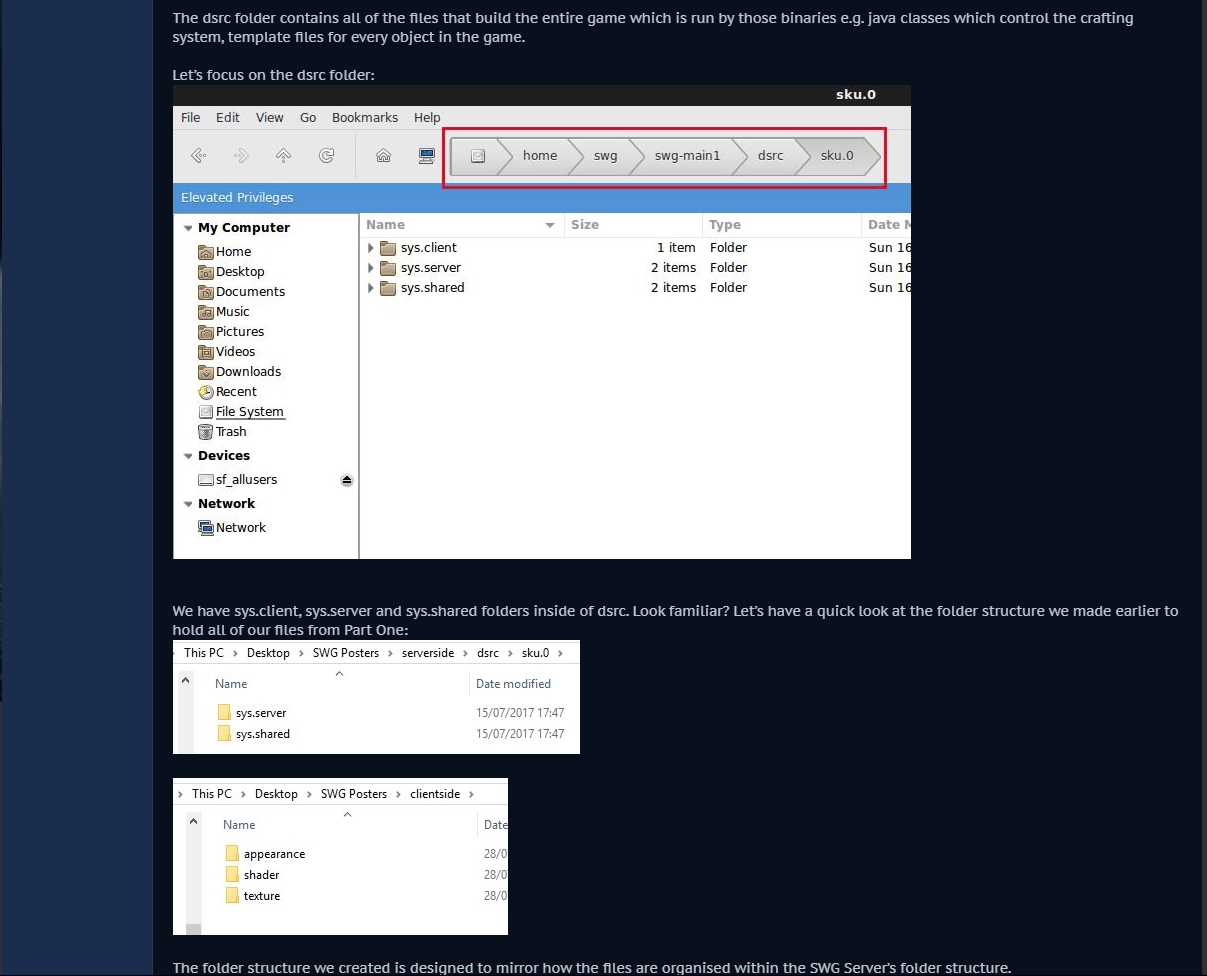Screen dimensions: 1207x976
Task: Collapse the Network sidebar section
Action: coord(188,504)
